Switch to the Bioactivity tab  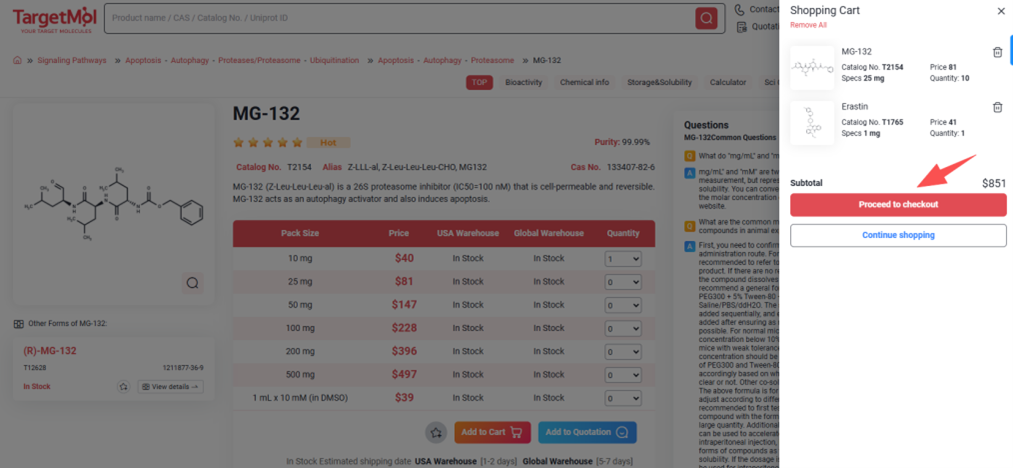pyautogui.click(x=524, y=82)
